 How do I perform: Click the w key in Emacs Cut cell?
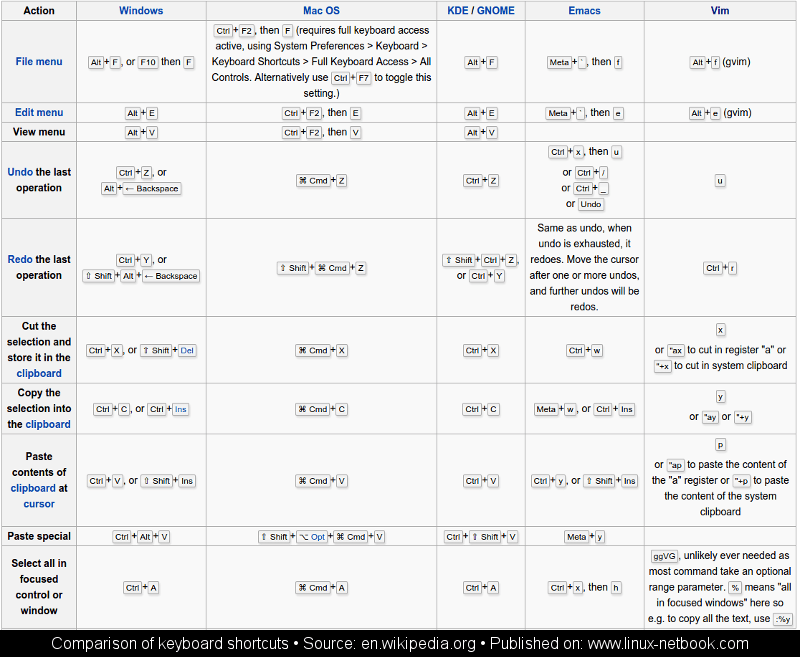tap(596, 350)
